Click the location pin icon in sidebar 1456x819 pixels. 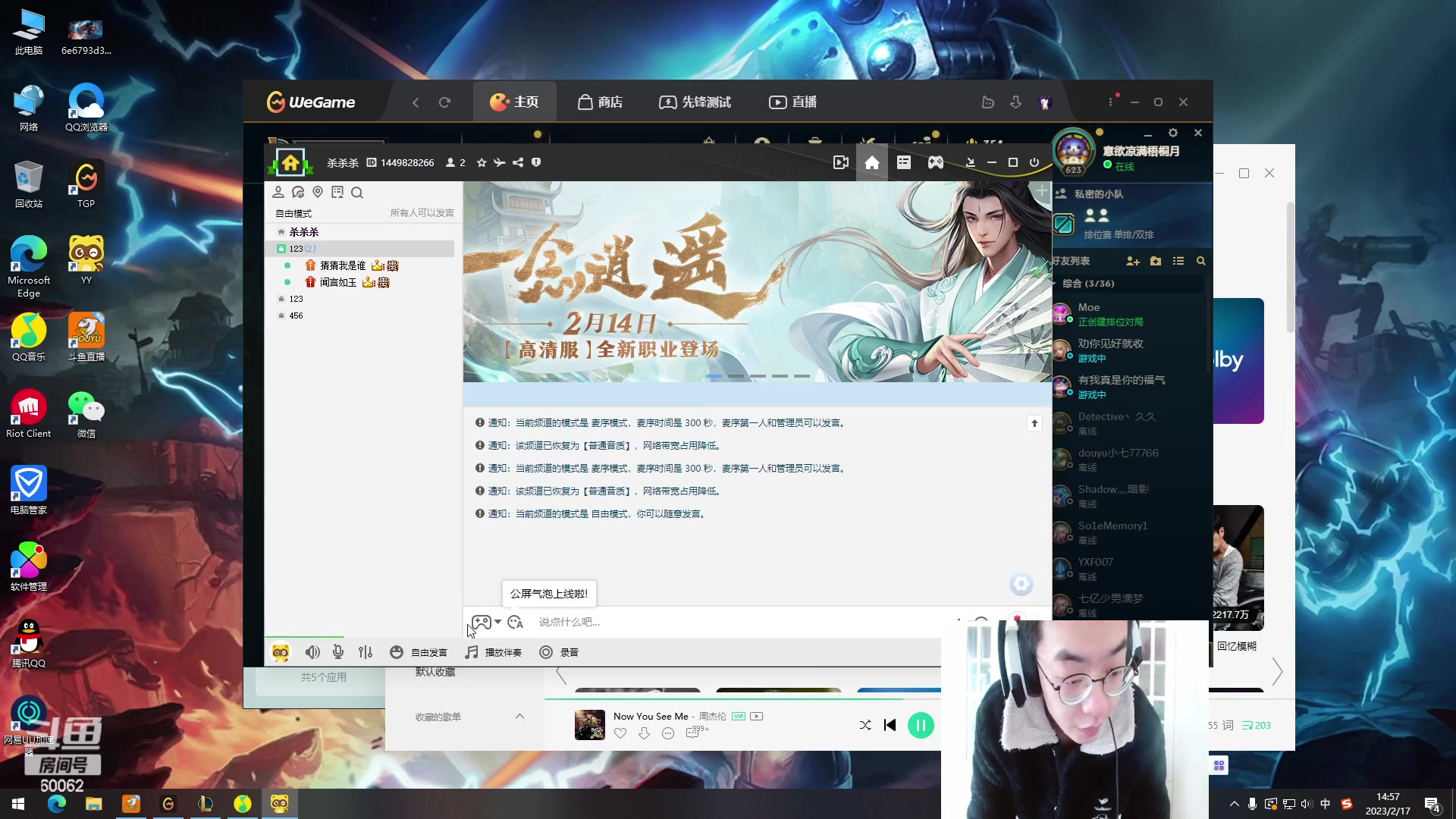click(318, 193)
